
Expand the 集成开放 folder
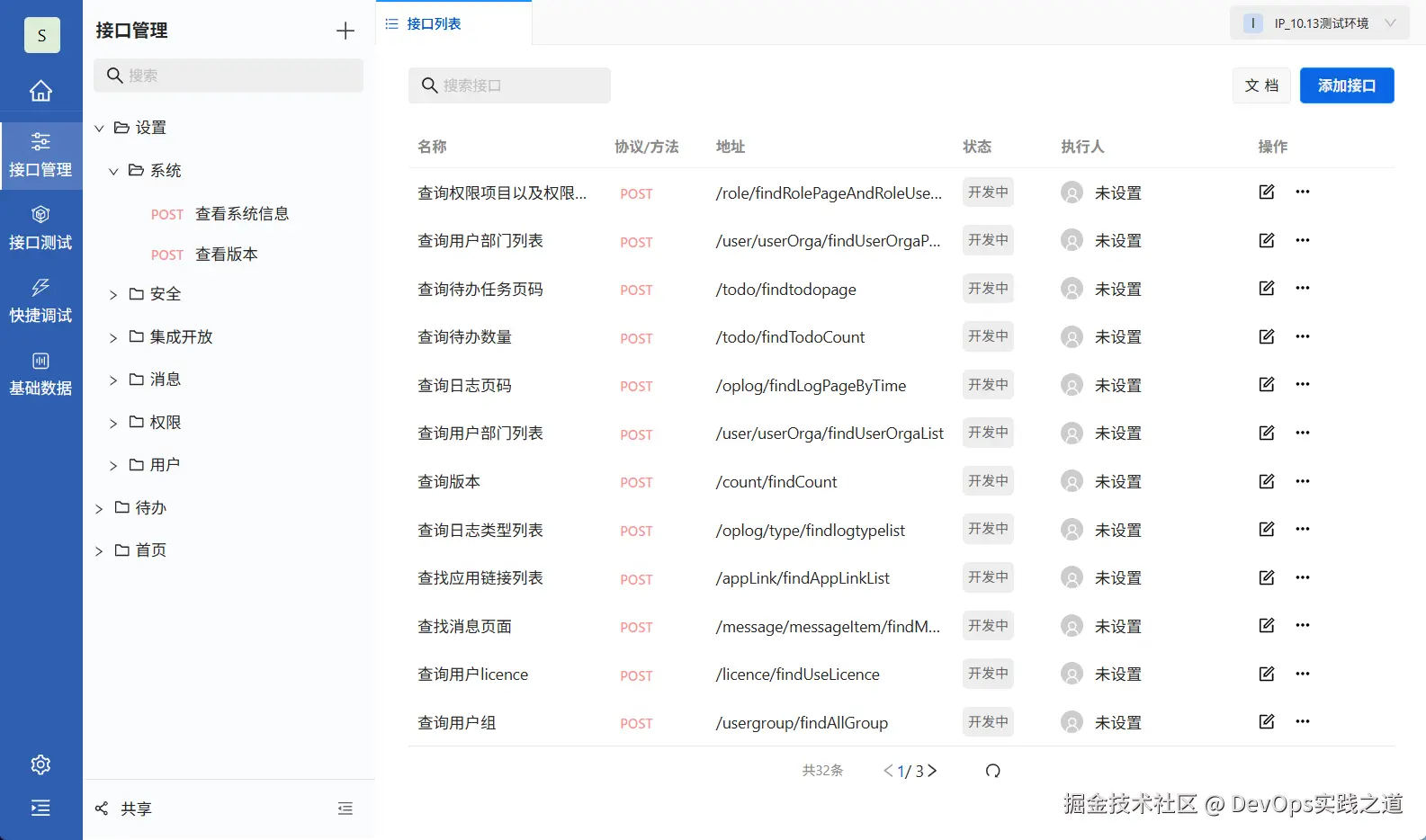pyautogui.click(x=113, y=338)
